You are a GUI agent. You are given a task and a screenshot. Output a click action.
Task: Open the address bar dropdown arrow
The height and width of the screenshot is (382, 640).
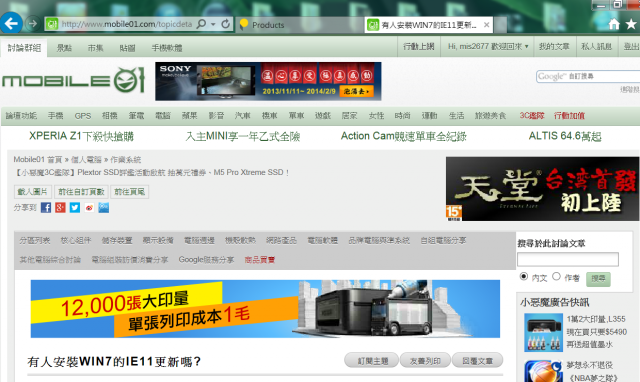pyautogui.click(x=213, y=24)
